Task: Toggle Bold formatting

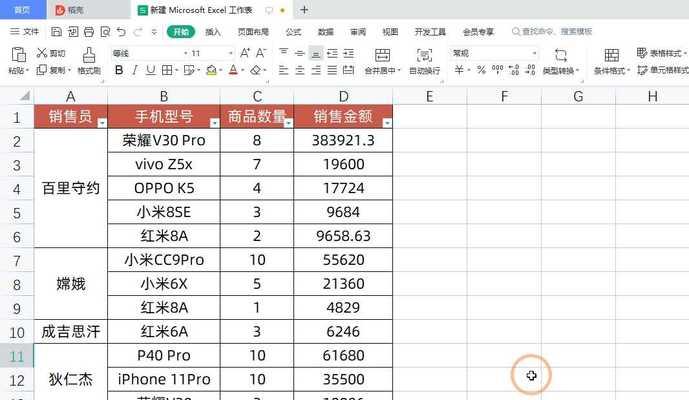Action: pos(119,70)
